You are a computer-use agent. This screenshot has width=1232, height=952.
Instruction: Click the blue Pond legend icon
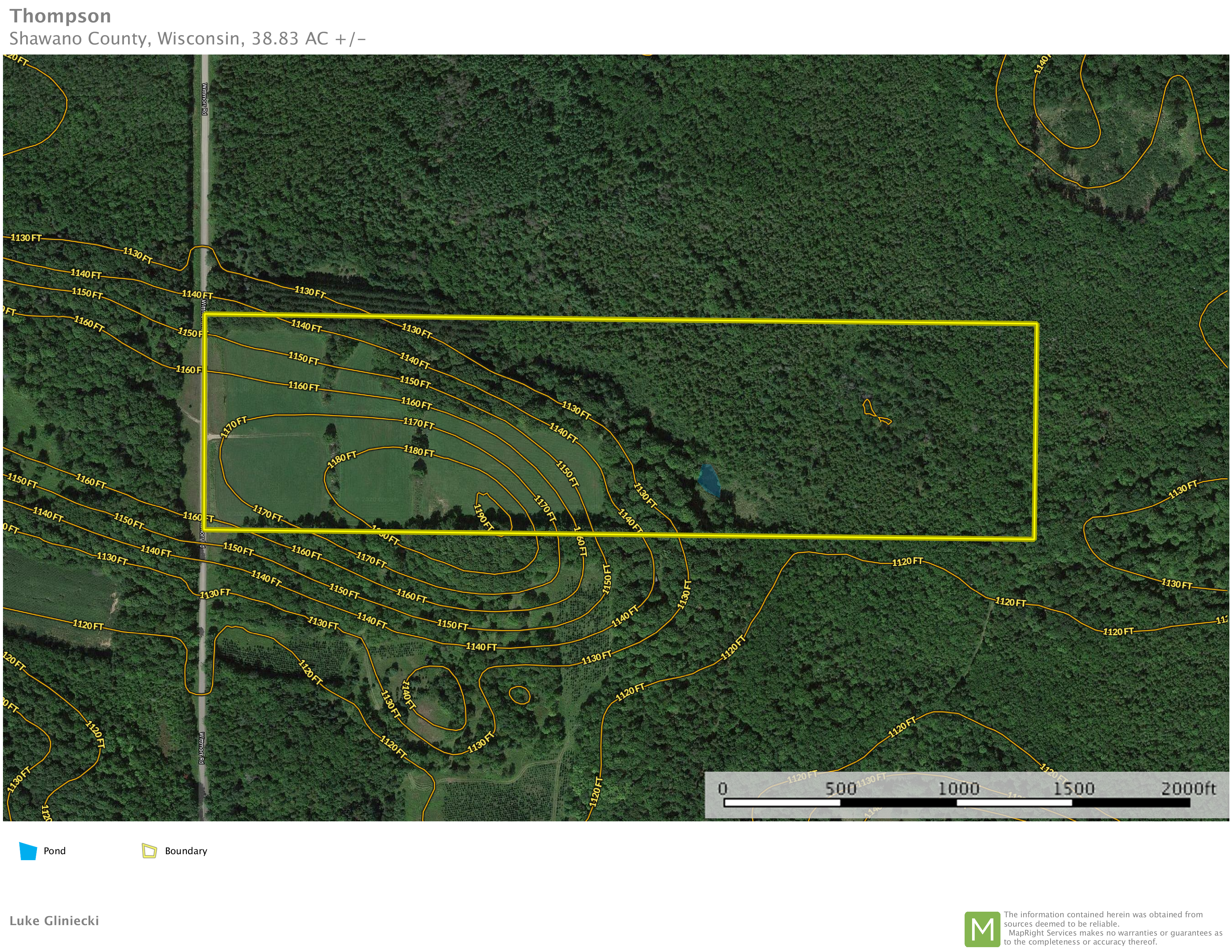[x=28, y=851]
